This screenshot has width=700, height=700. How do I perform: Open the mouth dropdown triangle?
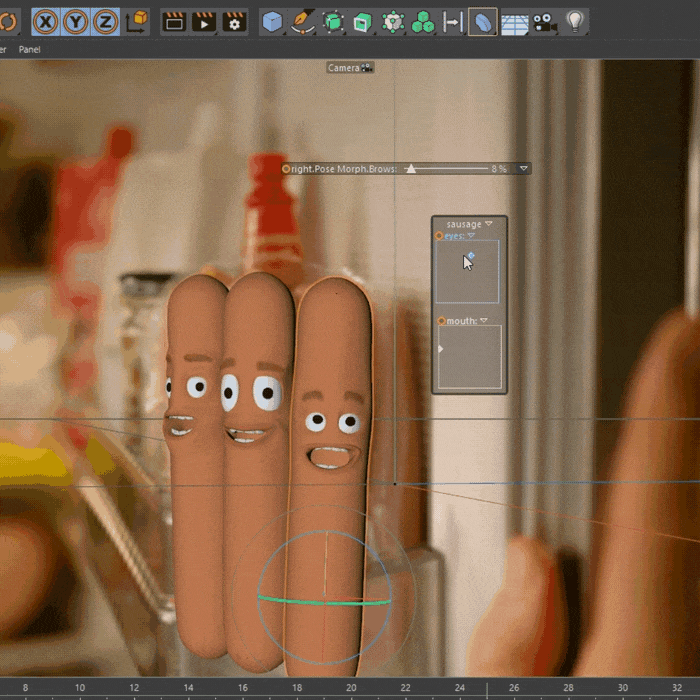(484, 321)
